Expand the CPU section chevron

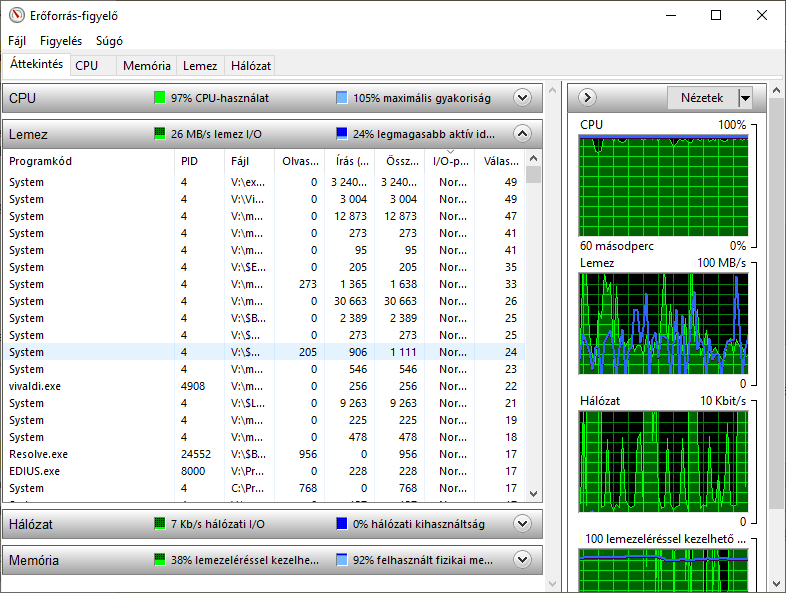522,98
